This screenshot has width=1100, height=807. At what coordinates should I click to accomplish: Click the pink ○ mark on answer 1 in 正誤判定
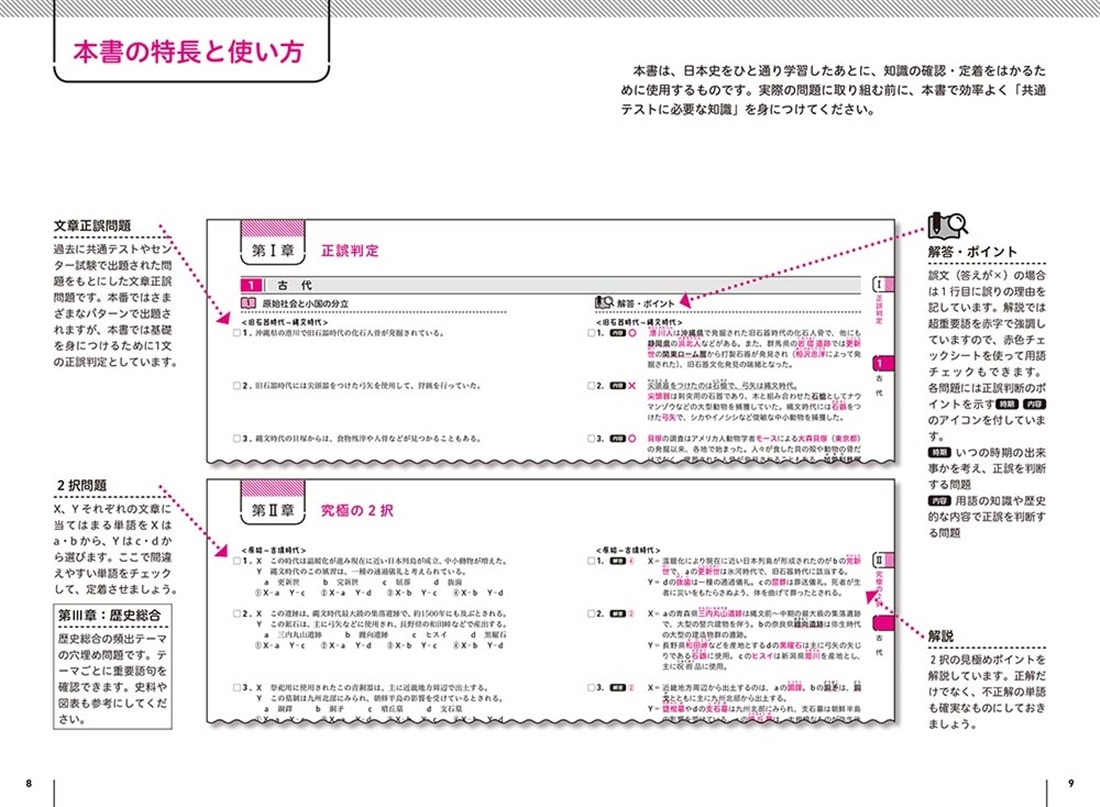pyautogui.click(x=632, y=333)
